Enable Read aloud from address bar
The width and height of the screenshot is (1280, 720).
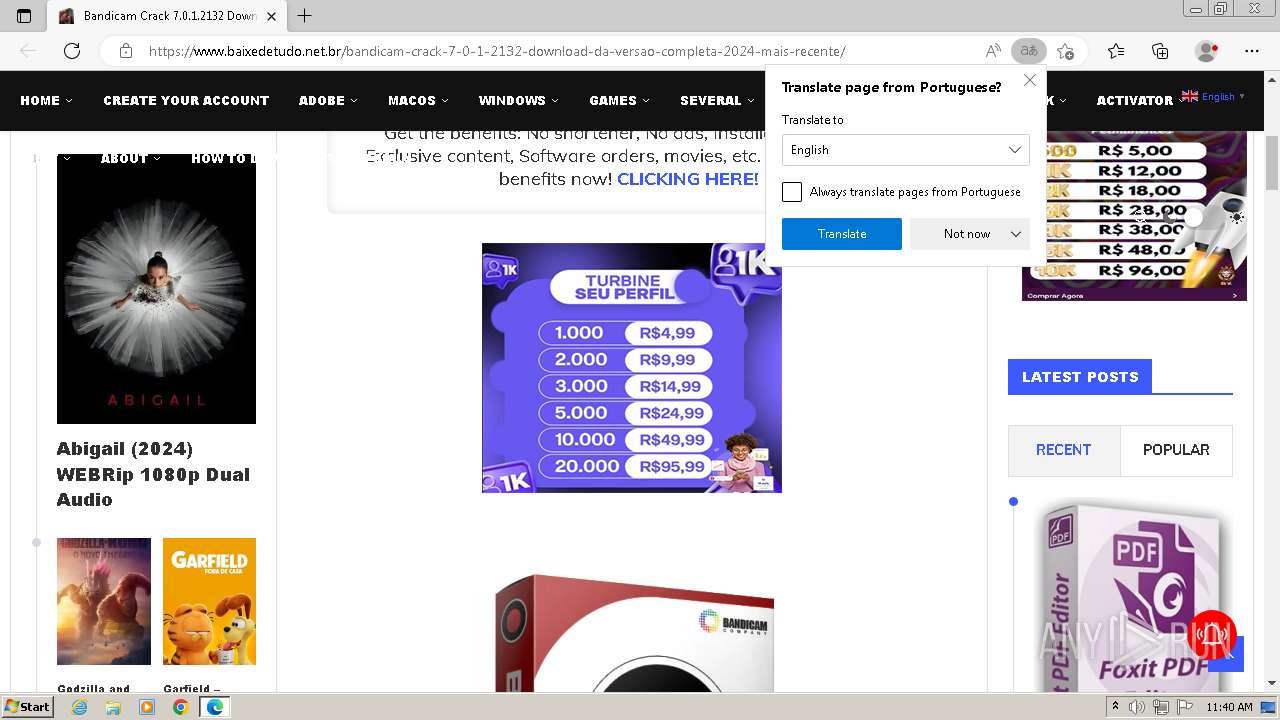click(x=993, y=51)
